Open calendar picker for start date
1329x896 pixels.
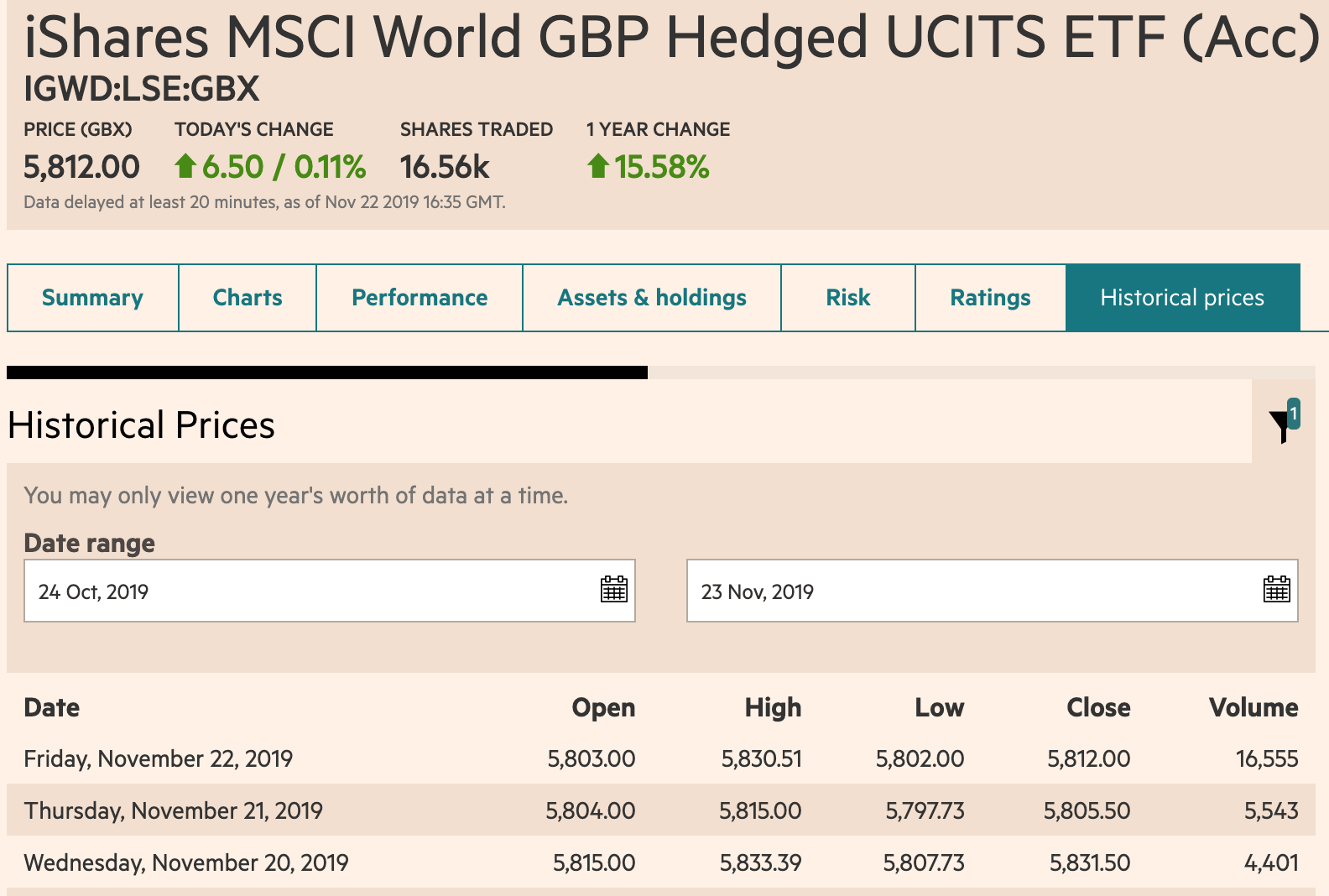[613, 590]
